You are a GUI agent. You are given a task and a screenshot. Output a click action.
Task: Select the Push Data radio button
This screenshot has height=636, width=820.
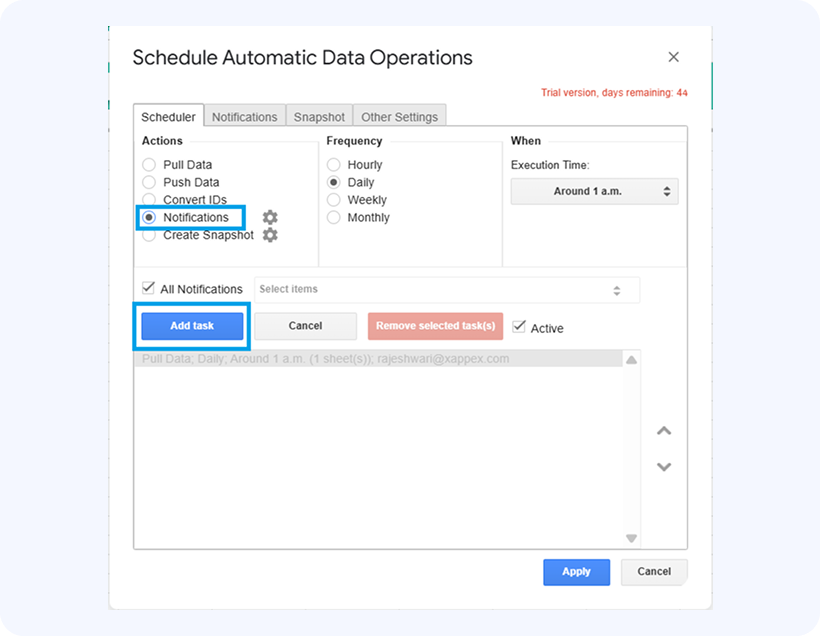point(149,182)
